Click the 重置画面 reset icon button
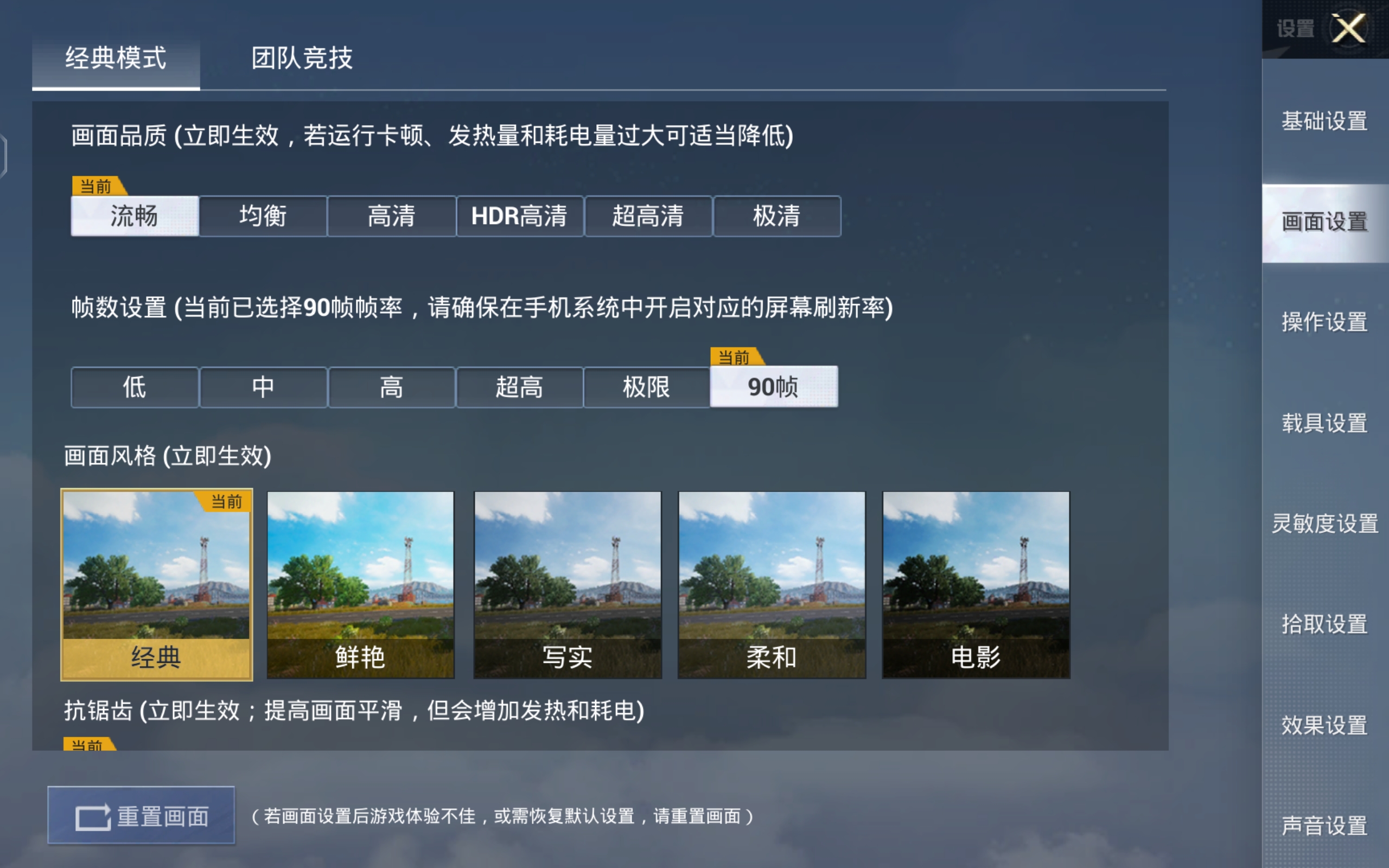1389x868 pixels. [141, 815]
